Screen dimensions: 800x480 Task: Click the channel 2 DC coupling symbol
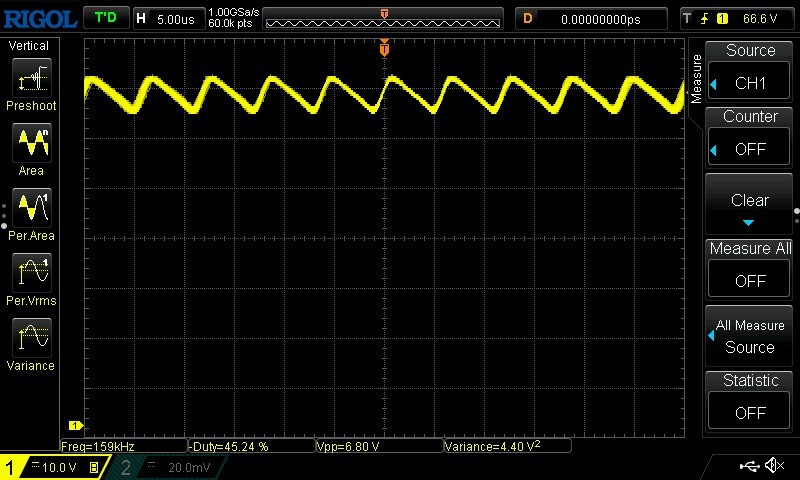click(152, 465)
